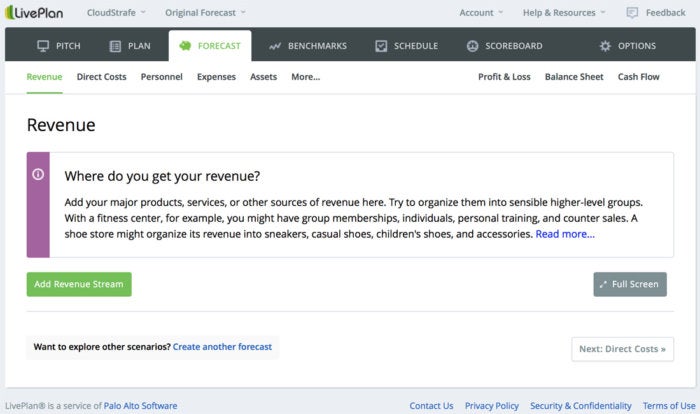This screenshot has width=700, height=414.
Task: Click the Benchmarks chart line icon
Action: tap(275, 46)
